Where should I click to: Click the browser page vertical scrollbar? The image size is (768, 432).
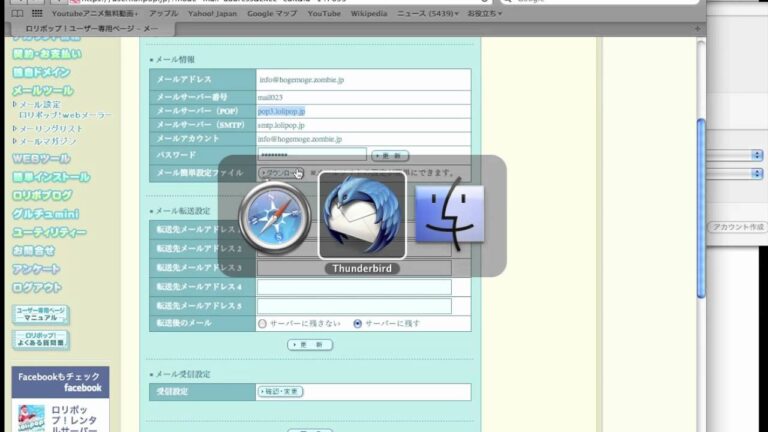pos(701,209)
